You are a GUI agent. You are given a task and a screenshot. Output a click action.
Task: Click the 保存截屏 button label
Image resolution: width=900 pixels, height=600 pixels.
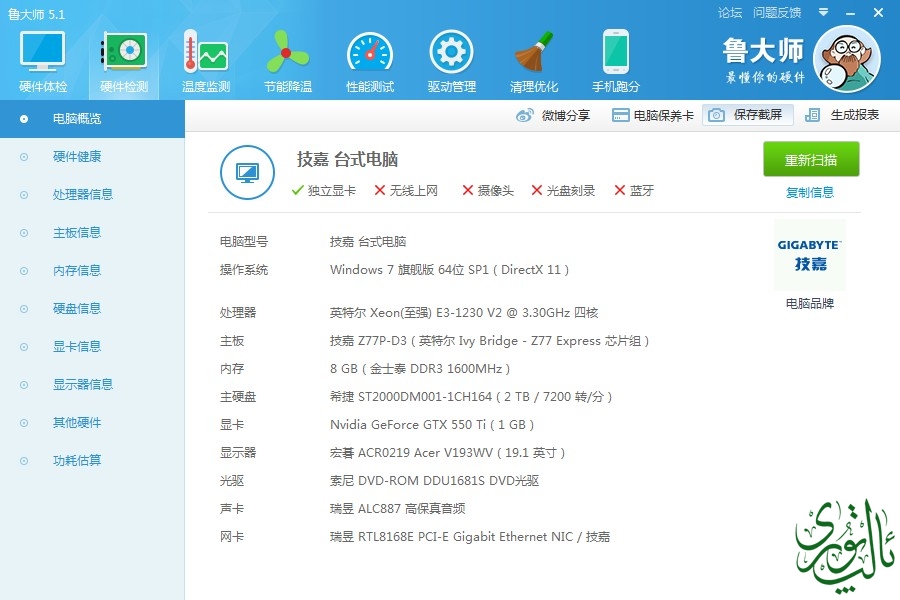758,115
